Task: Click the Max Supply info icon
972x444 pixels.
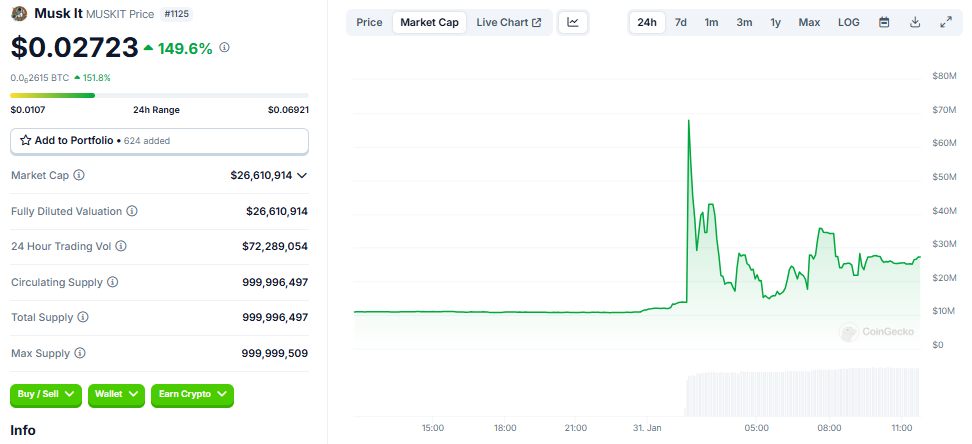Action: click(x=80, y=353)
